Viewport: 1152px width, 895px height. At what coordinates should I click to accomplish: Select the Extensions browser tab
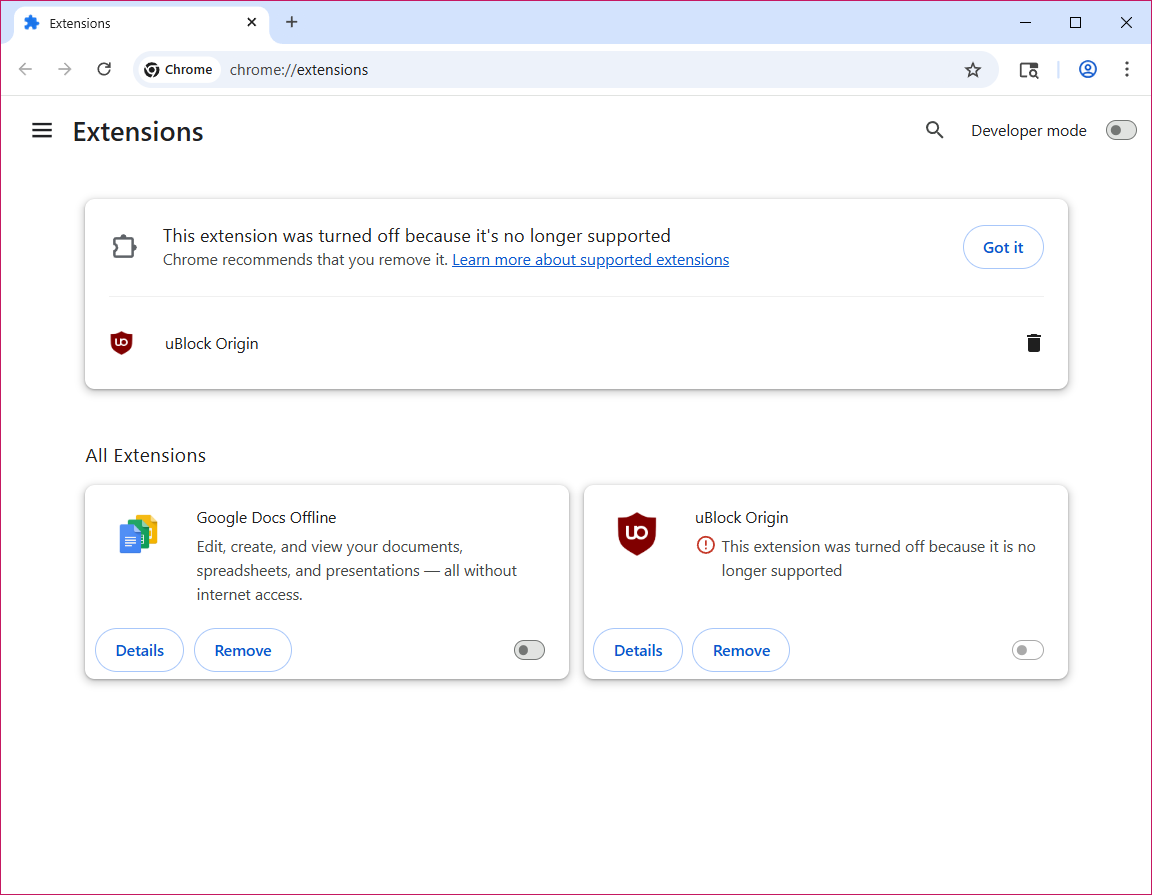[x=141, y=23]
